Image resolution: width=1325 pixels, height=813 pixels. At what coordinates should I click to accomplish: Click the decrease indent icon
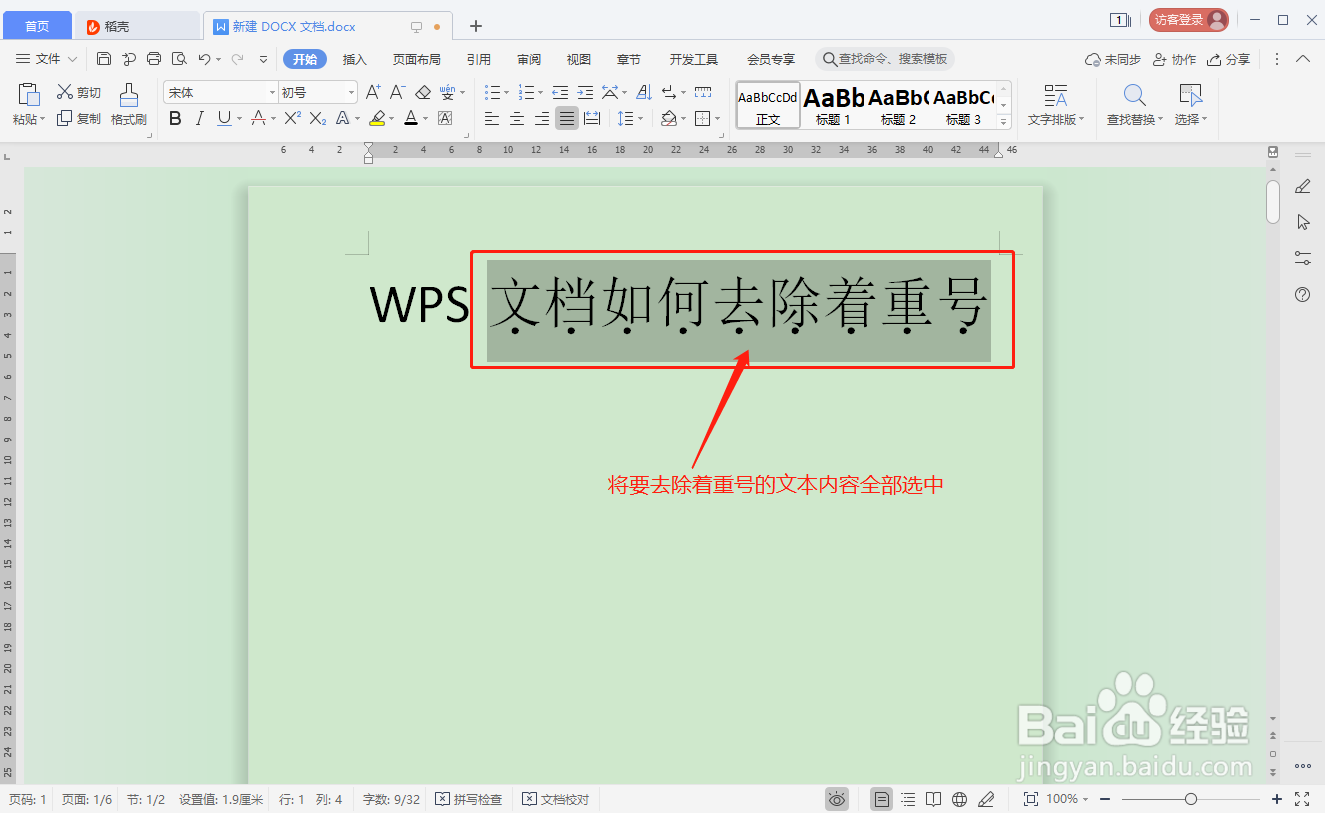tap(560, 92)
